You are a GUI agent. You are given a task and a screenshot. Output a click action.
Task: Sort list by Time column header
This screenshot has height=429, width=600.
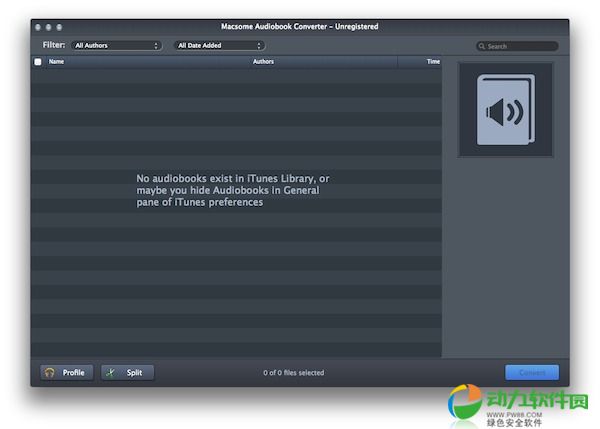click(433, 62)
